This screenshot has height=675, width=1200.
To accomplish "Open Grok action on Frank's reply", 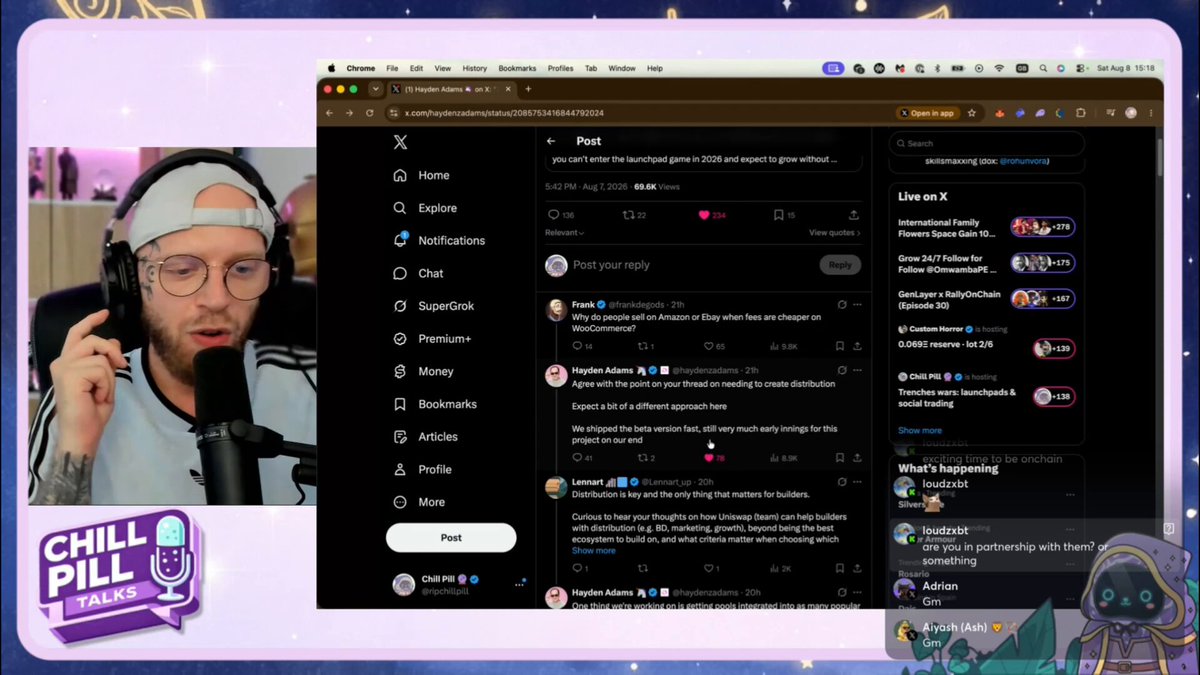I will pos(842,304).
